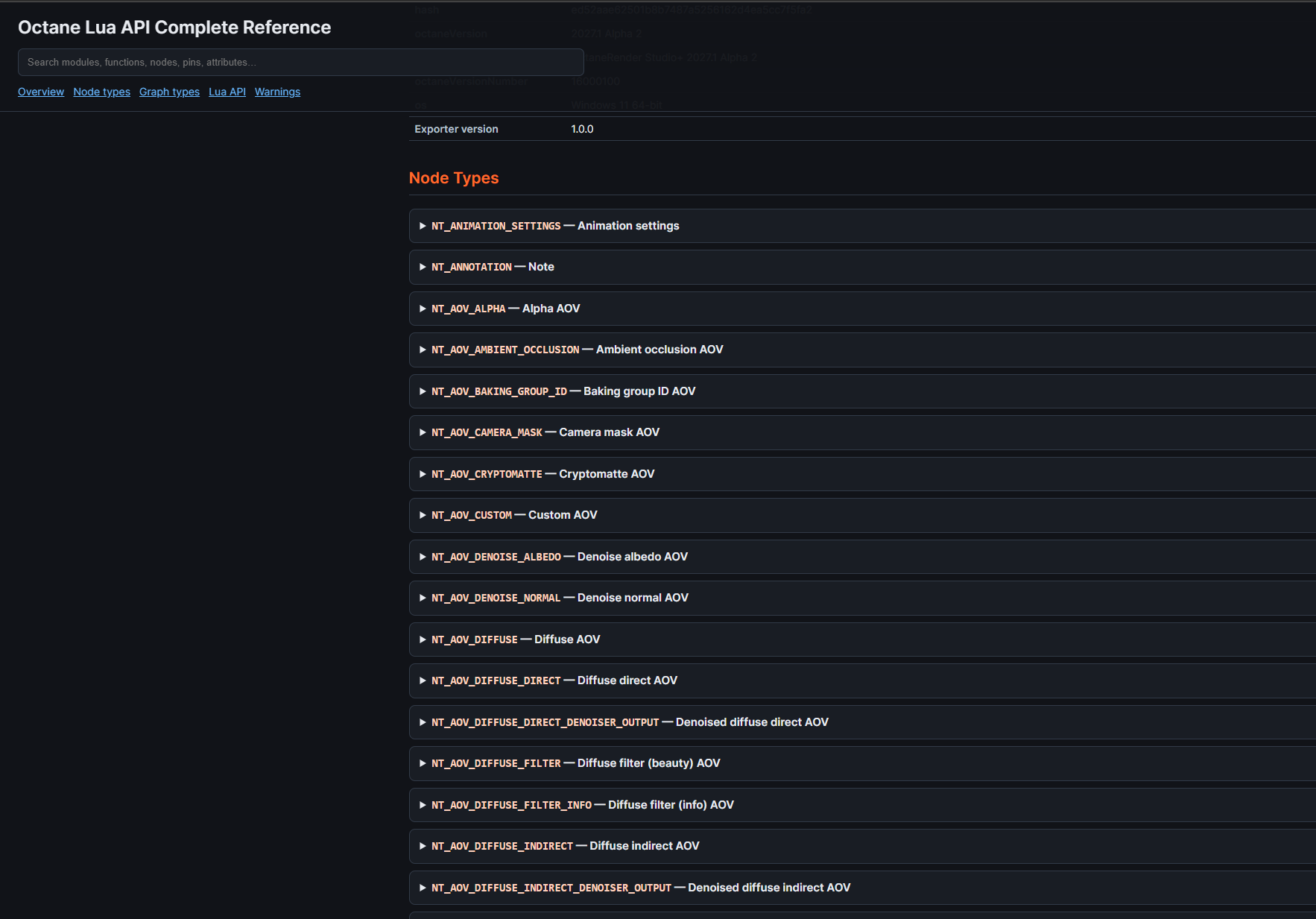Image resolution: width=1316 pixels, height=919 pixels.
Task: Jump to Node types section link
Action: [101, 92]
